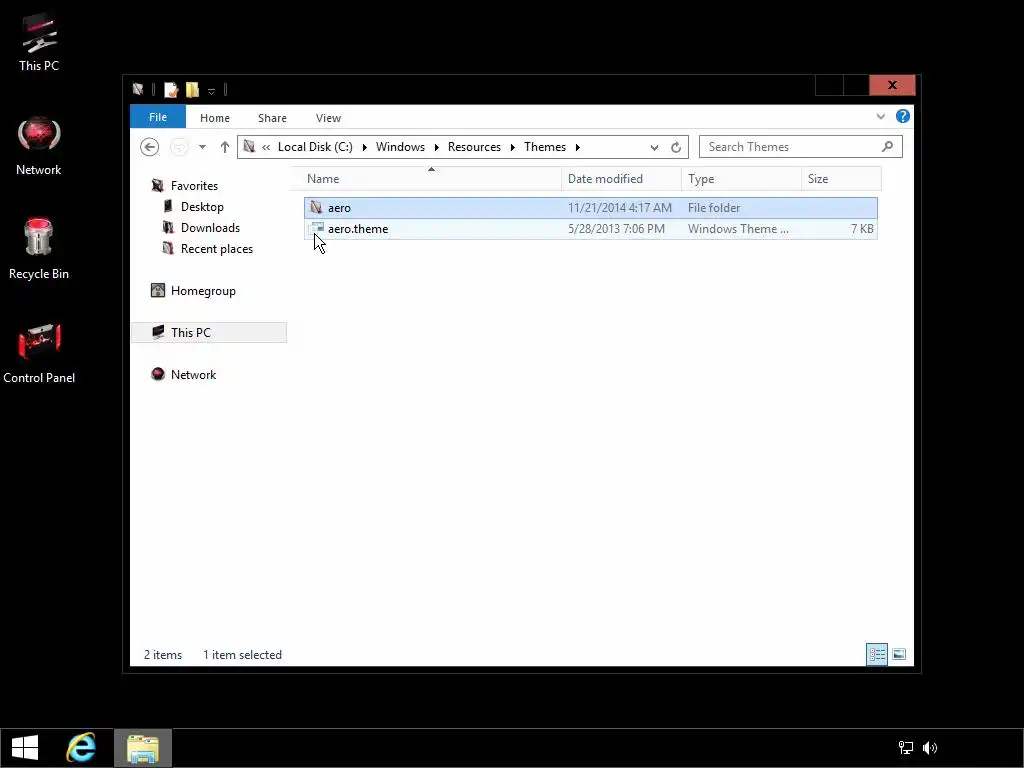Open Recycle Bin on desktop
The height and width of the screenshot is (768, 1024).
click(39, 249)
